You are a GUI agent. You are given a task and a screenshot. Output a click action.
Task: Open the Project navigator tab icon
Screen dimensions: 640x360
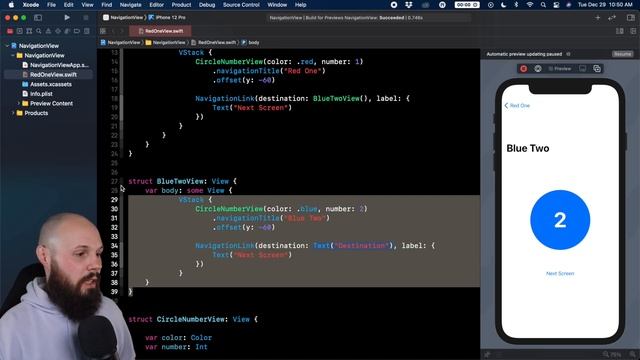pyautogui.click(x=10, y=31)
